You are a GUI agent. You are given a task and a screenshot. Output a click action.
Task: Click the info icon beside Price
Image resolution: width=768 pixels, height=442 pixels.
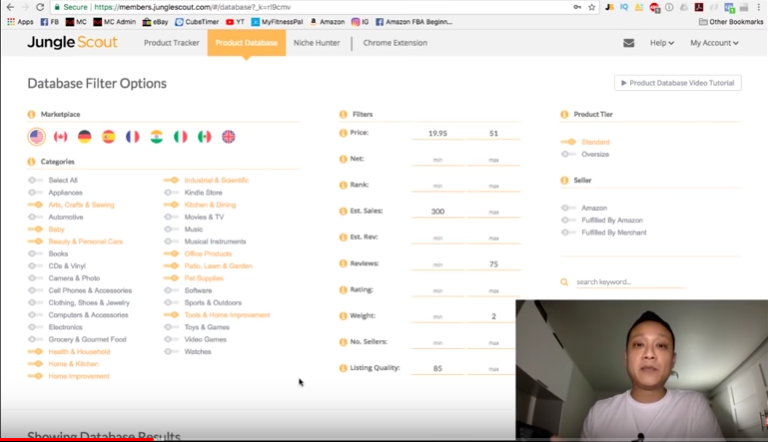343,133
